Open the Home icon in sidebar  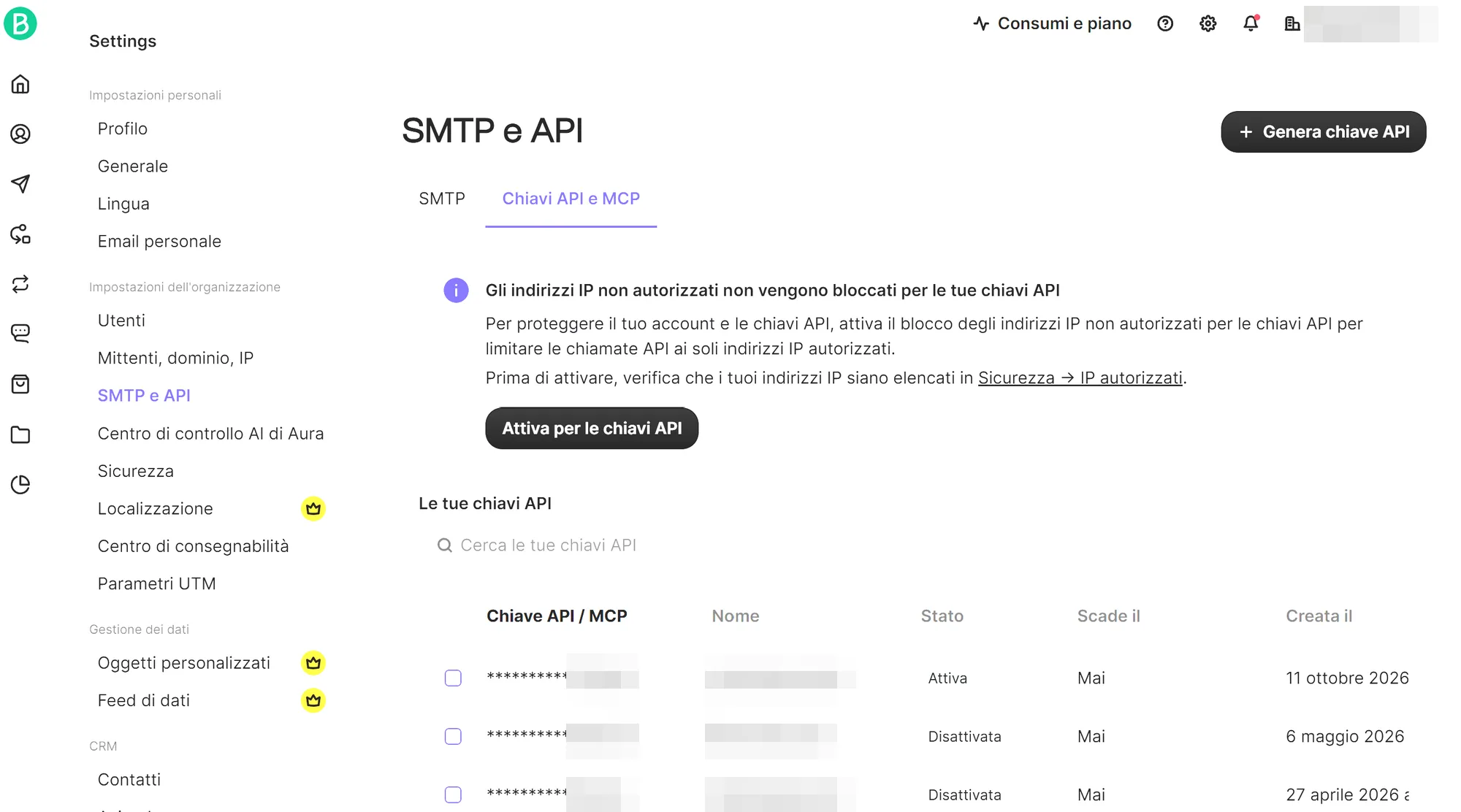click(20, 84)
